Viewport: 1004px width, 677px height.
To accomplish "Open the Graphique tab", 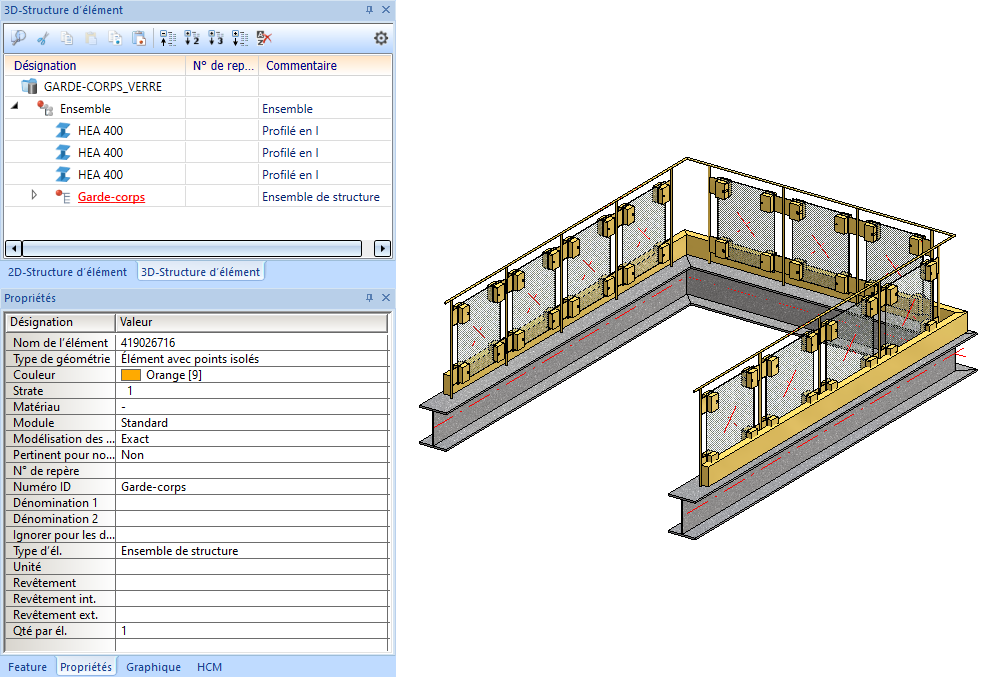I will [x=153, y=667].
